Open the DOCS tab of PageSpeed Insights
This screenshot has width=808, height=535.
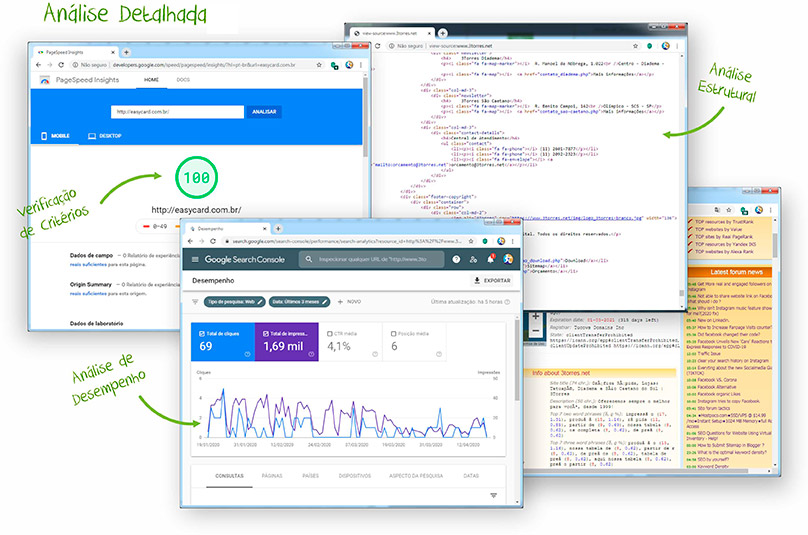pos(183,80)
